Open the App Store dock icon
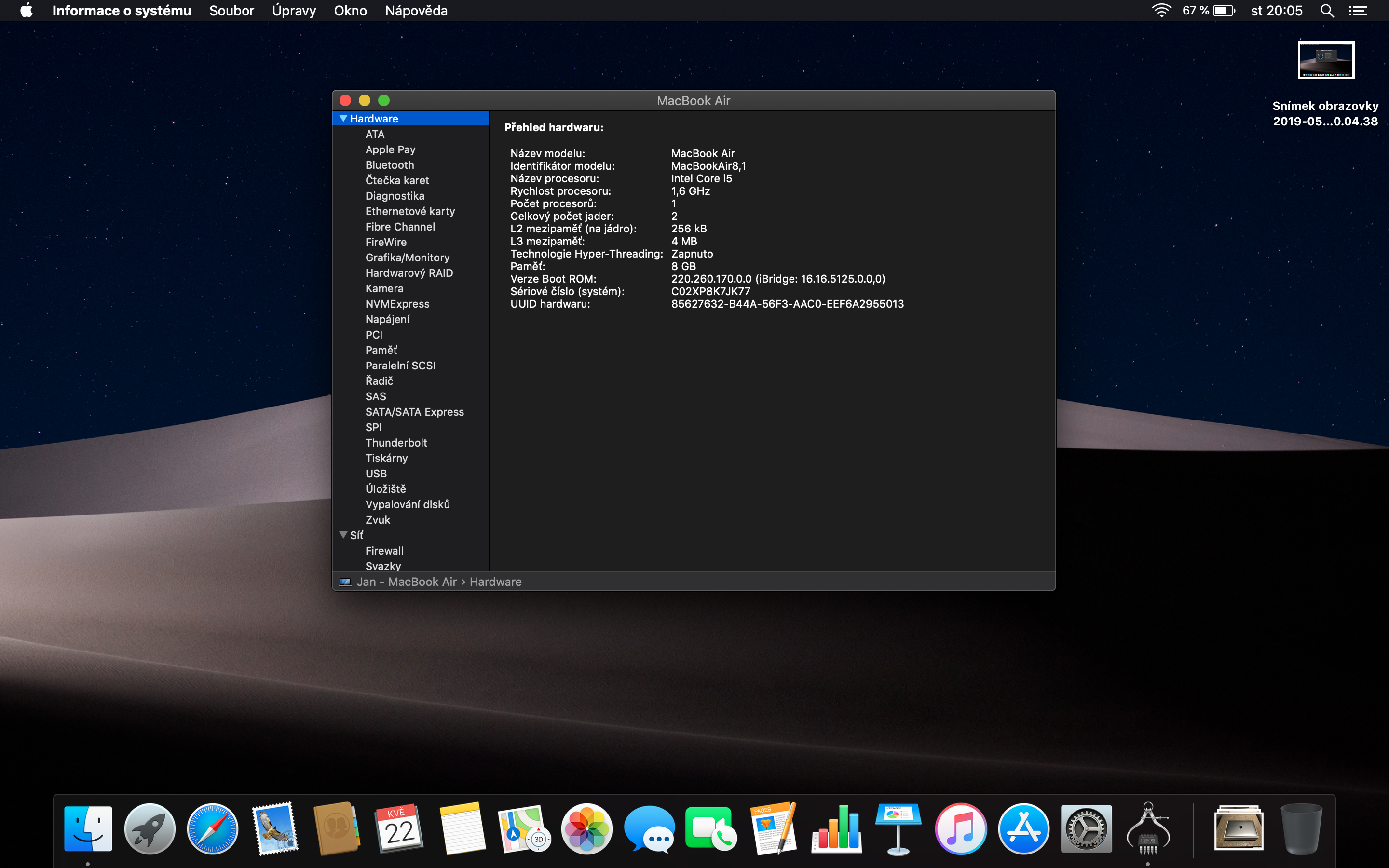Viewport: 1389px width, 868px height. [x=1023, y=829]
